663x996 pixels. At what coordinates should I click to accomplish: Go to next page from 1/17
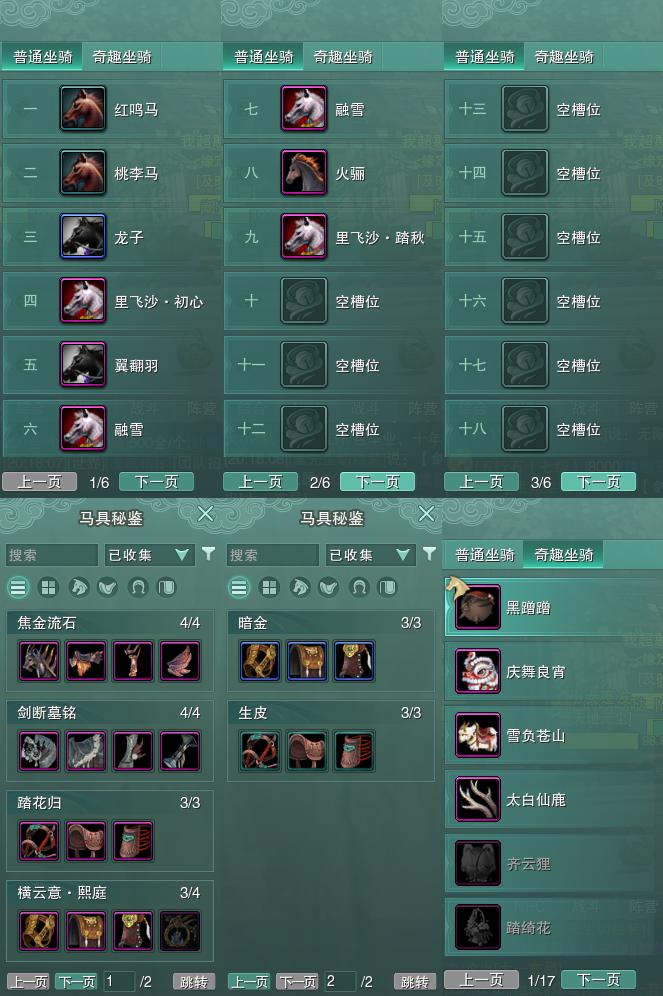pyautogui.click(x=598, y=979)
